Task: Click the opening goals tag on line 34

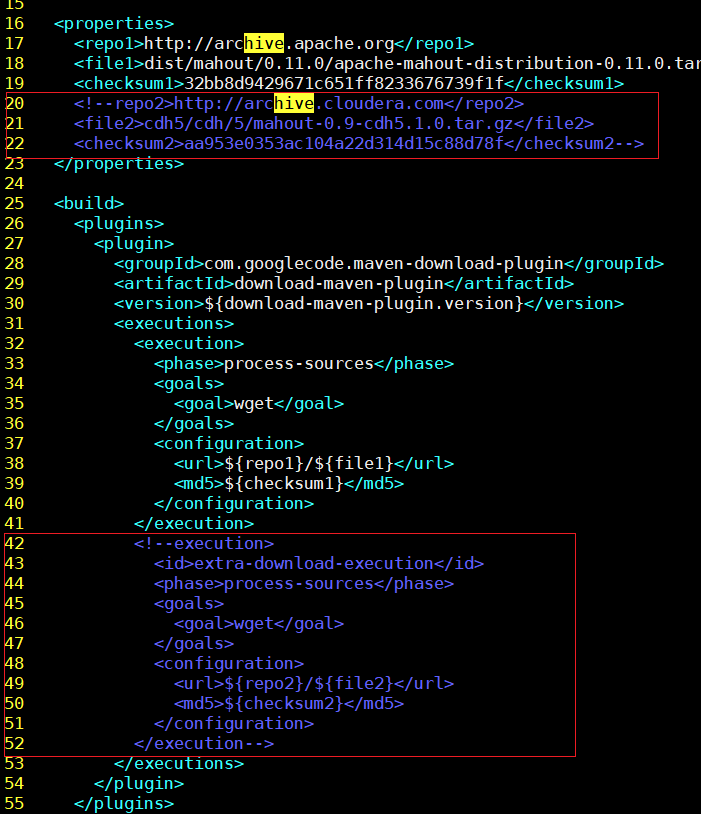Action: tap(189, 384)
